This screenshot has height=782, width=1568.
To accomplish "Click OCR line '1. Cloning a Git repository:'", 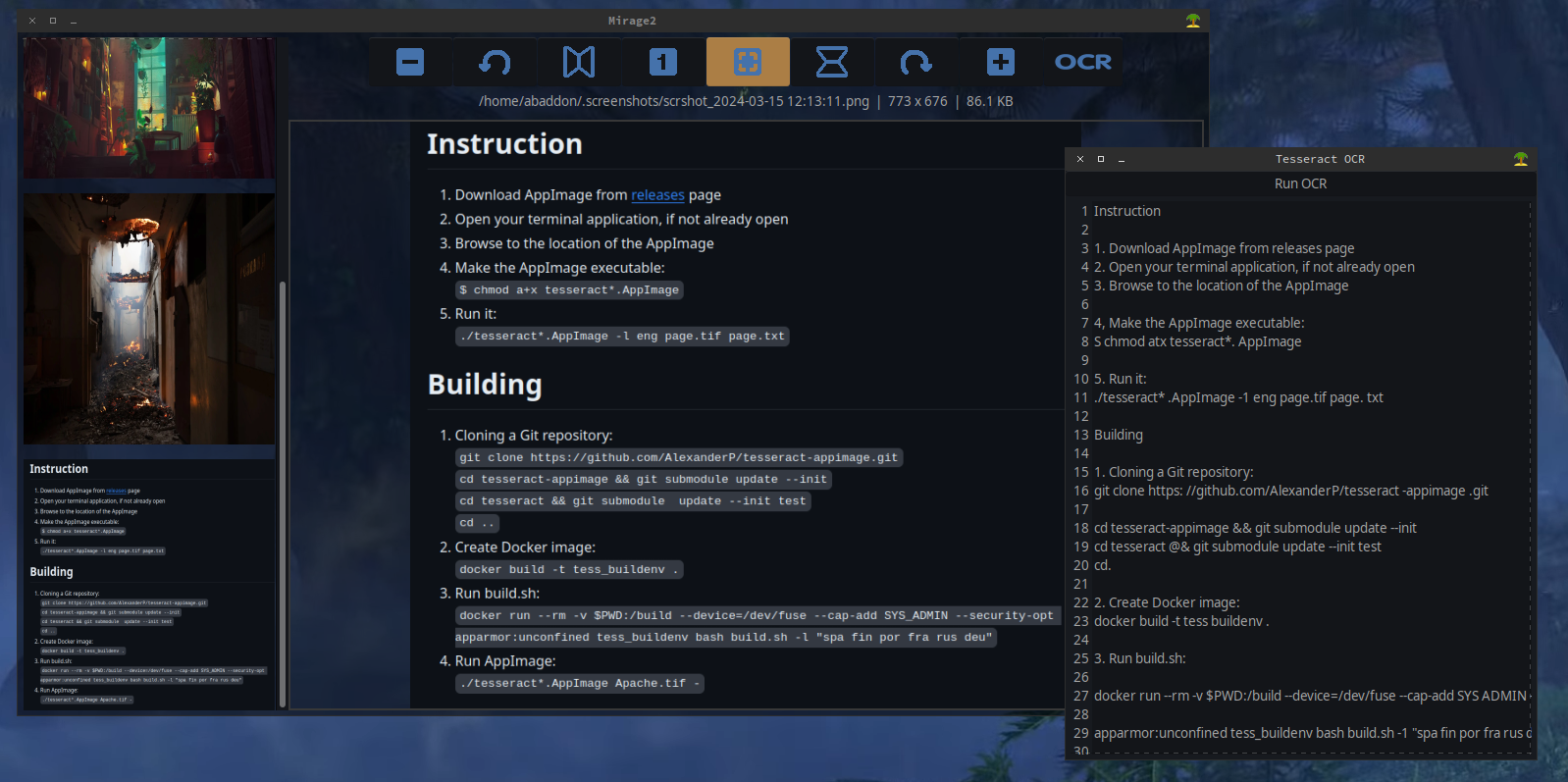I will coord(1174,472).
